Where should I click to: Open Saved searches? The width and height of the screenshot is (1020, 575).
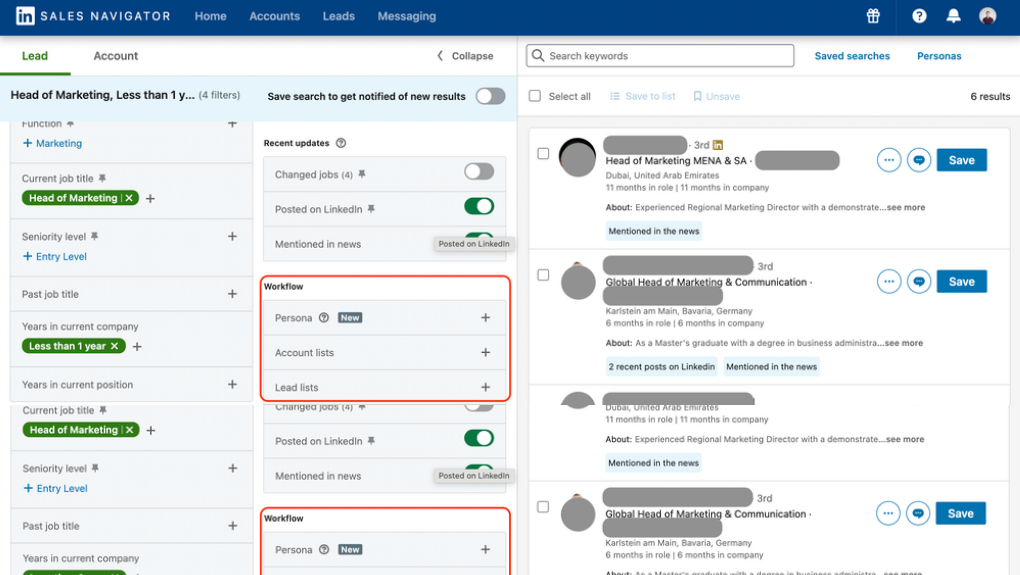(852, 56)
